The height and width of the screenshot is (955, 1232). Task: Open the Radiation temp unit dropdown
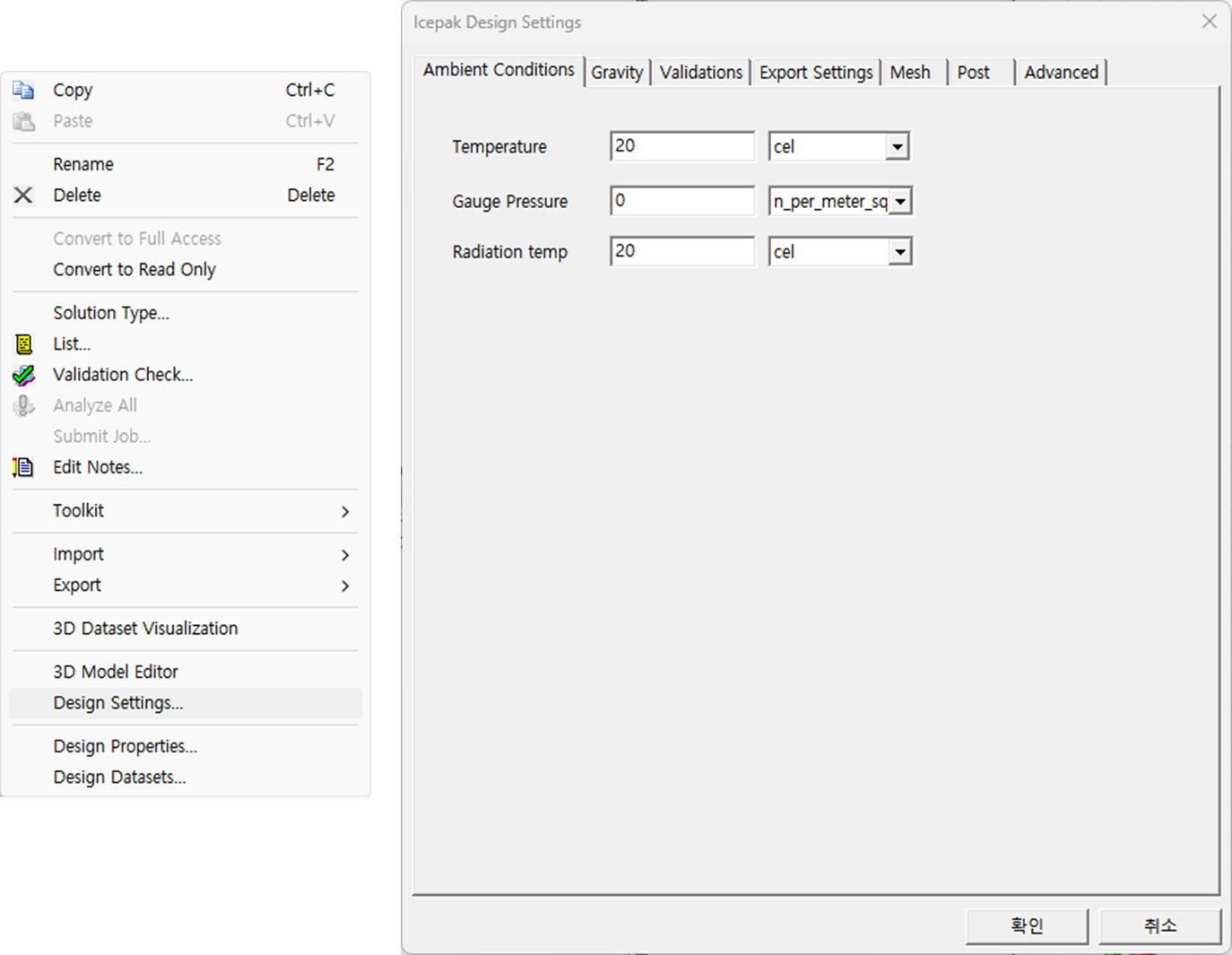coord(899,253)
